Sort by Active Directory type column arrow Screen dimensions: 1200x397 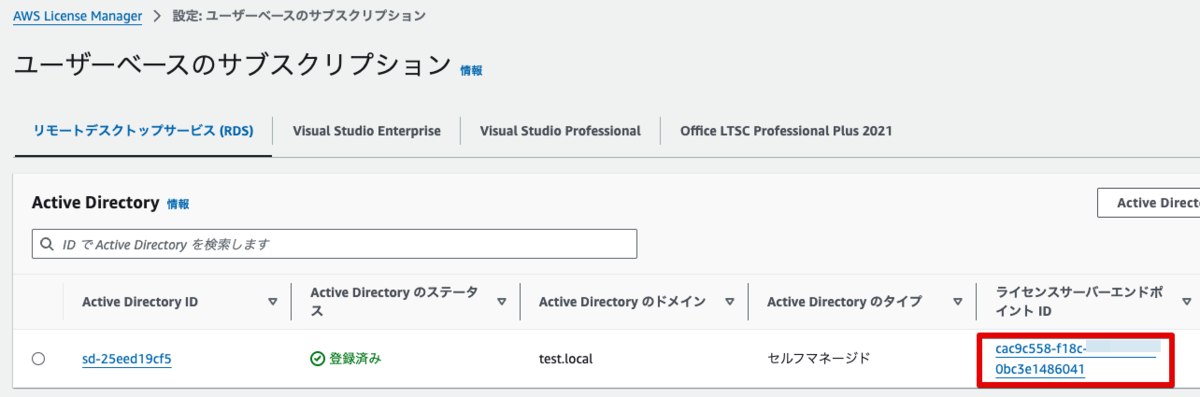pos(958,301)
